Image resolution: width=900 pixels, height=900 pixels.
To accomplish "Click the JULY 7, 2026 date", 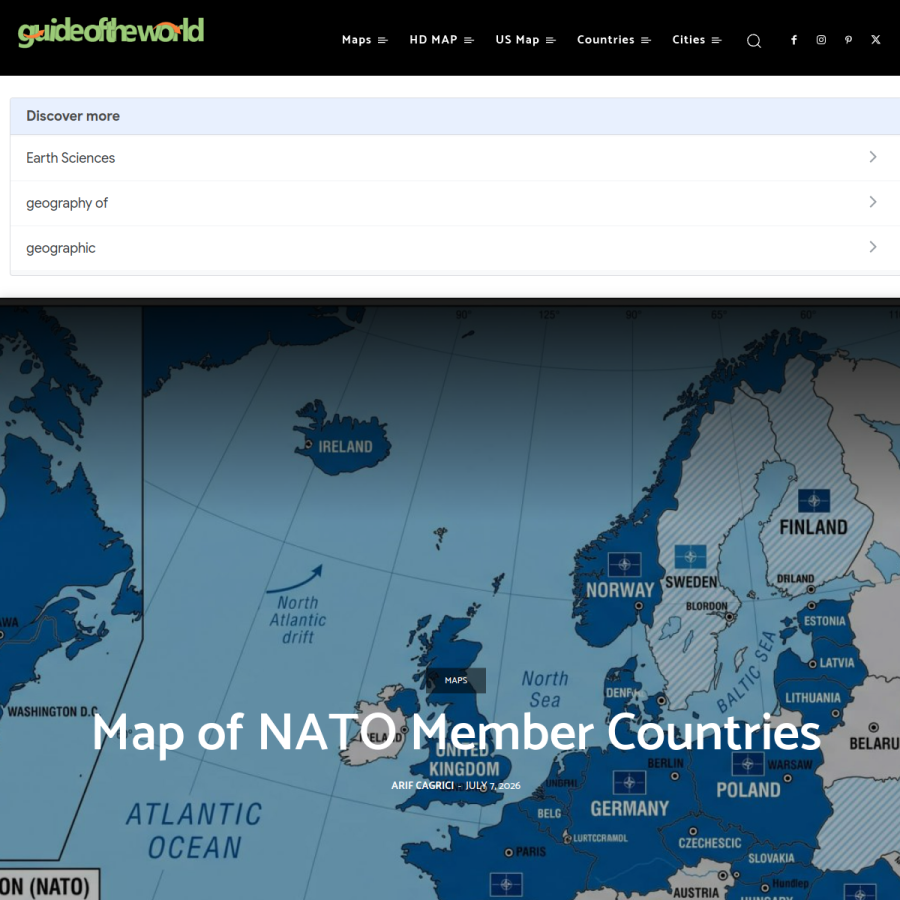I will click(x=493, y=785).
